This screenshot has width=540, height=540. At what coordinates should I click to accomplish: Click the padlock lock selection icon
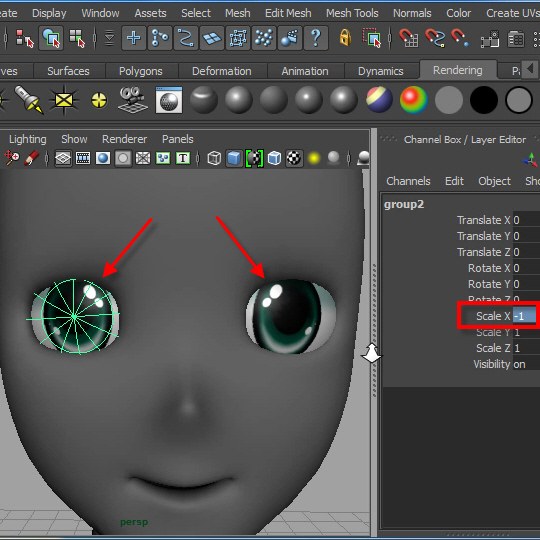pyautogui.click(x=345, y=38)
